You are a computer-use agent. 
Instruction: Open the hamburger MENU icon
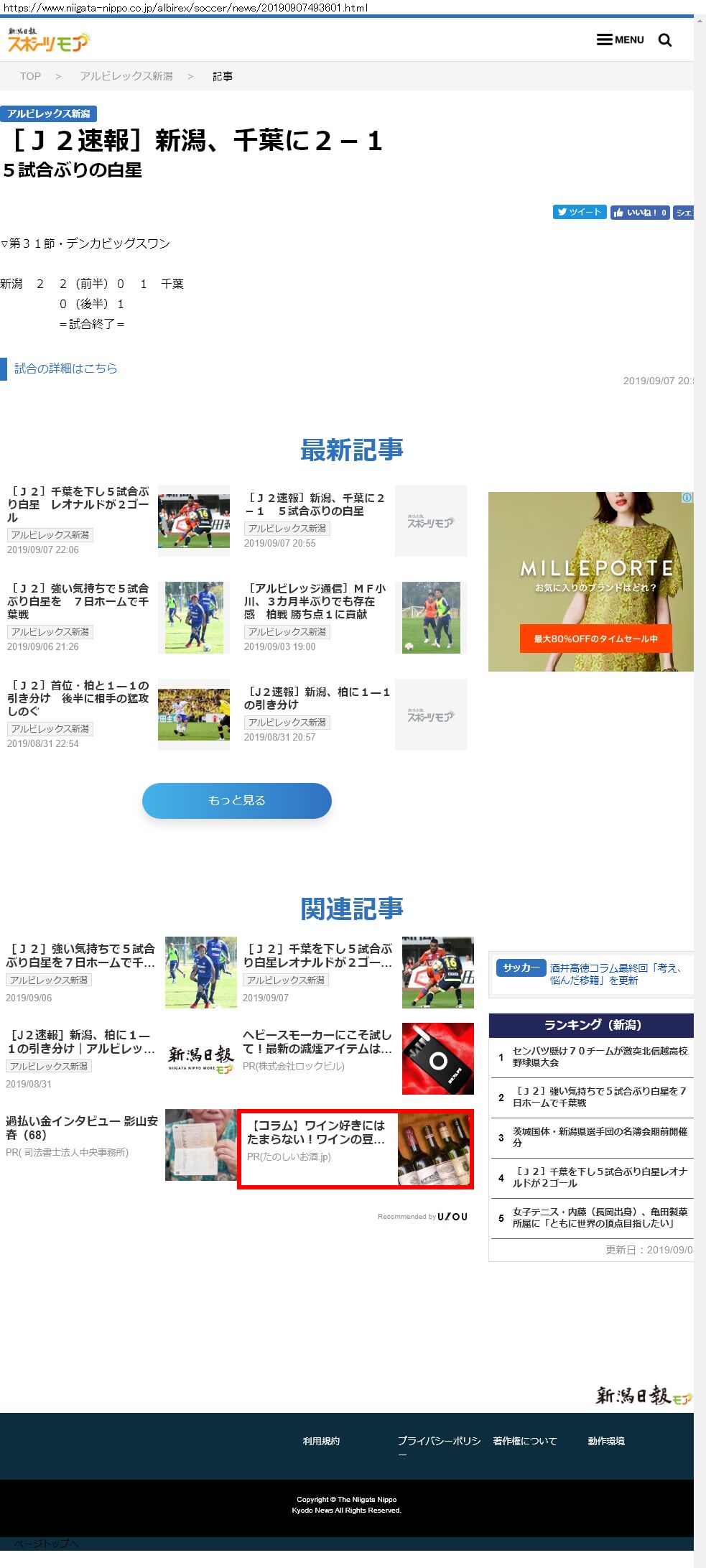620,40
